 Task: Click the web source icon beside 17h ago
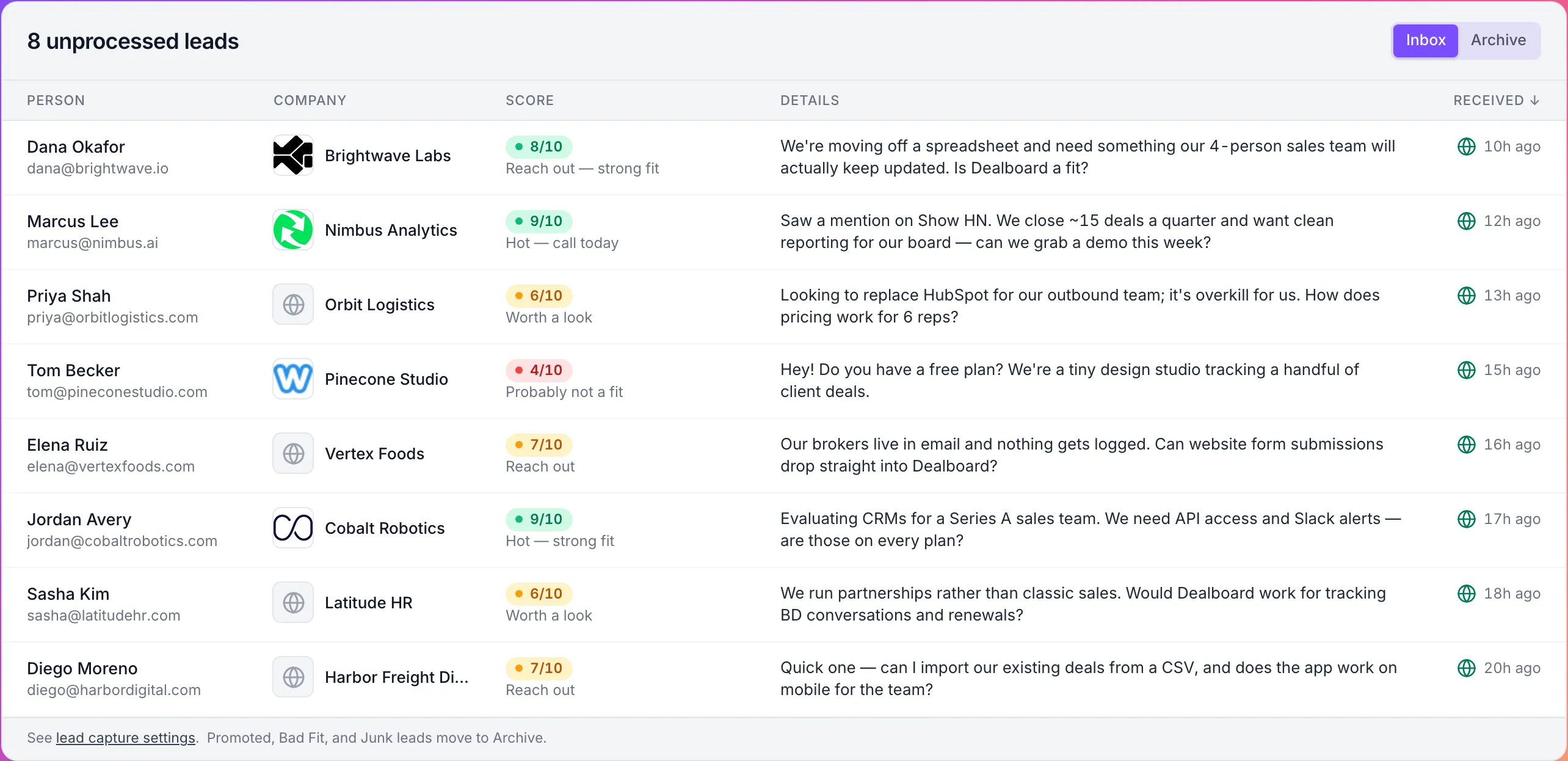1466,519
